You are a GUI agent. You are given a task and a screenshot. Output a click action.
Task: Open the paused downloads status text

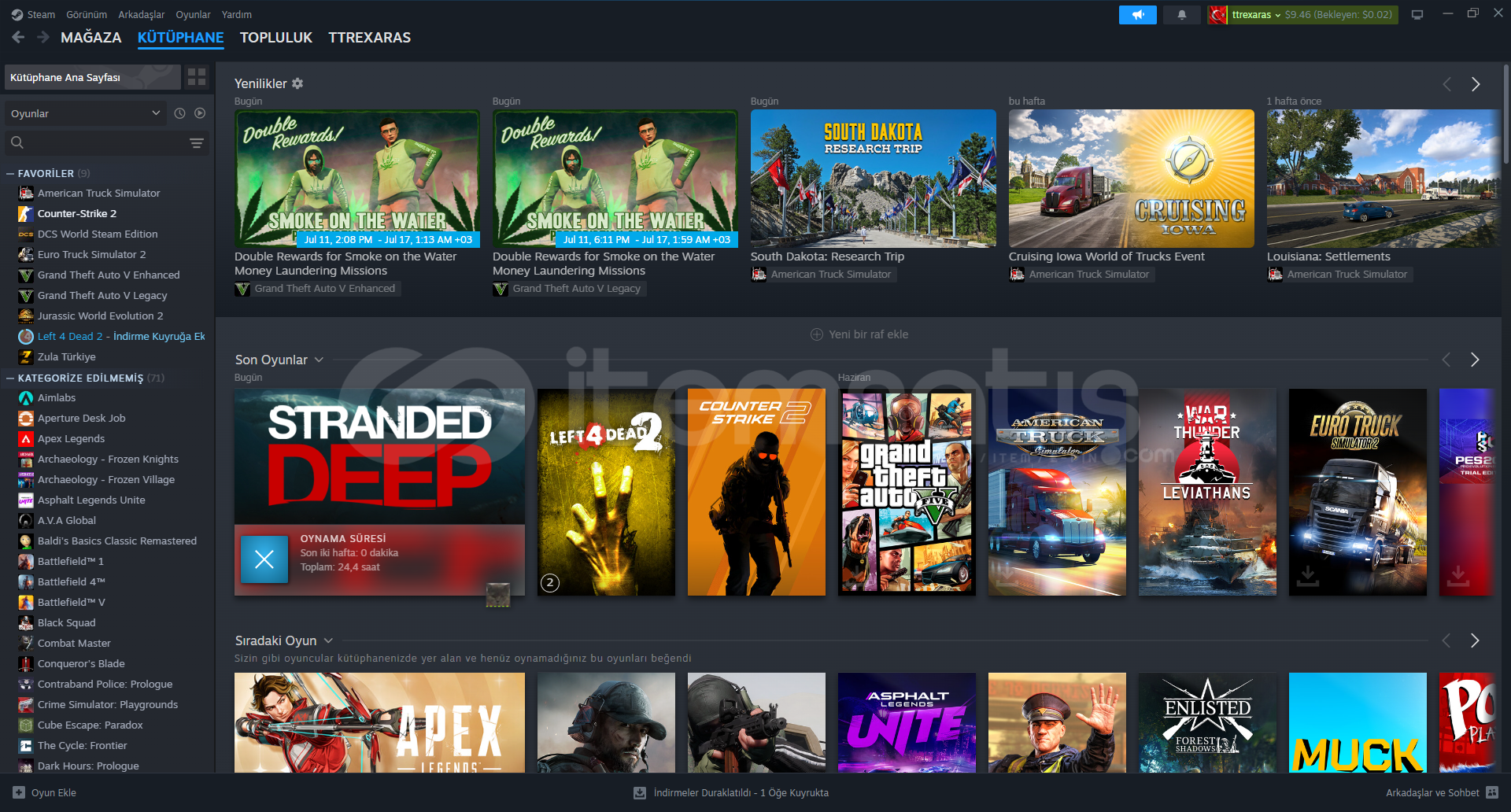[741, 792]
